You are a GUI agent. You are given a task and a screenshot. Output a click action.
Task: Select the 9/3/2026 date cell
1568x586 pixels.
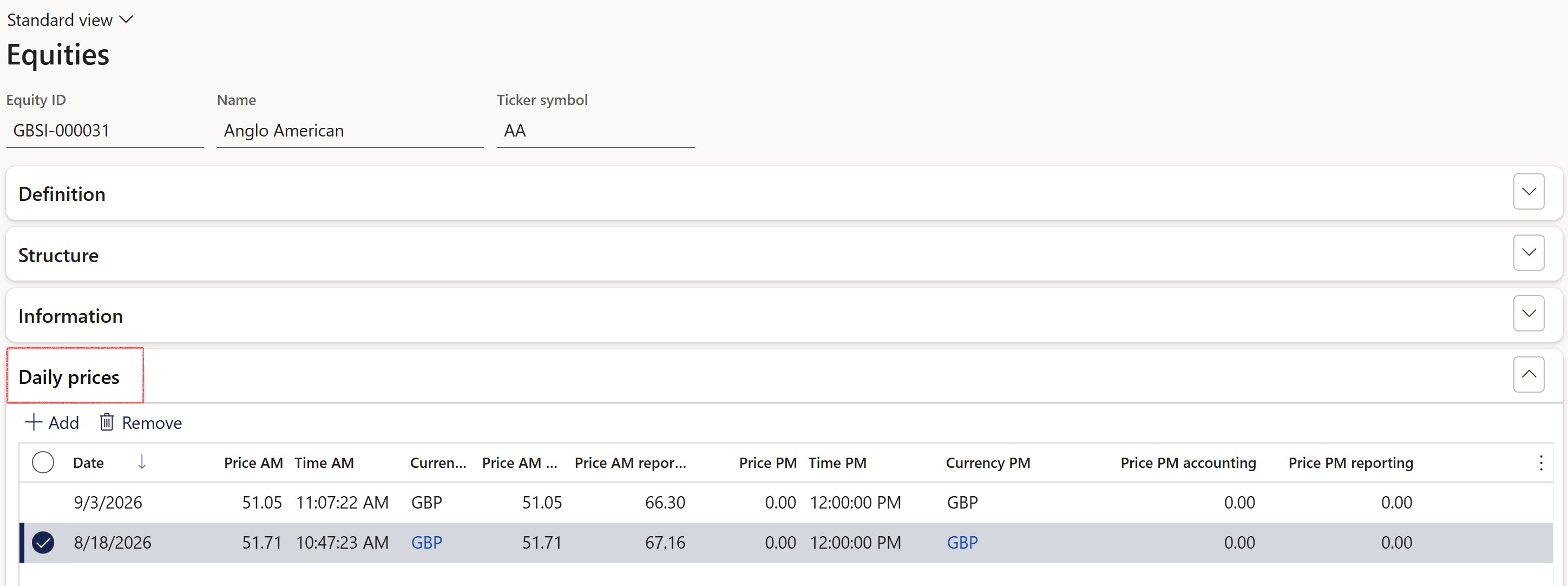(x=108, y=502)
